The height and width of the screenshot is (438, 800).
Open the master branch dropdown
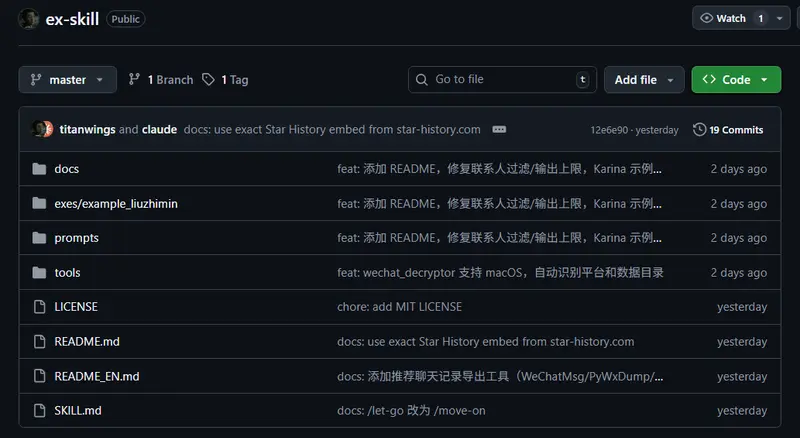pos(67,80)
